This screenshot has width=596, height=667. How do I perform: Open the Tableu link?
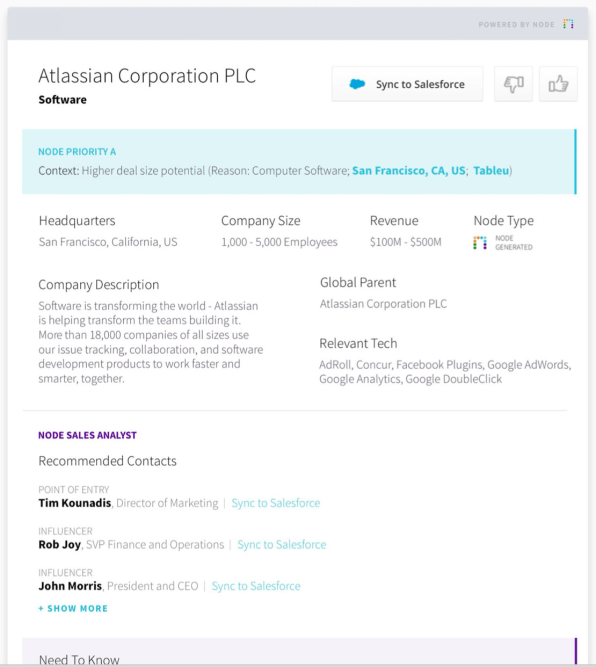491,171
